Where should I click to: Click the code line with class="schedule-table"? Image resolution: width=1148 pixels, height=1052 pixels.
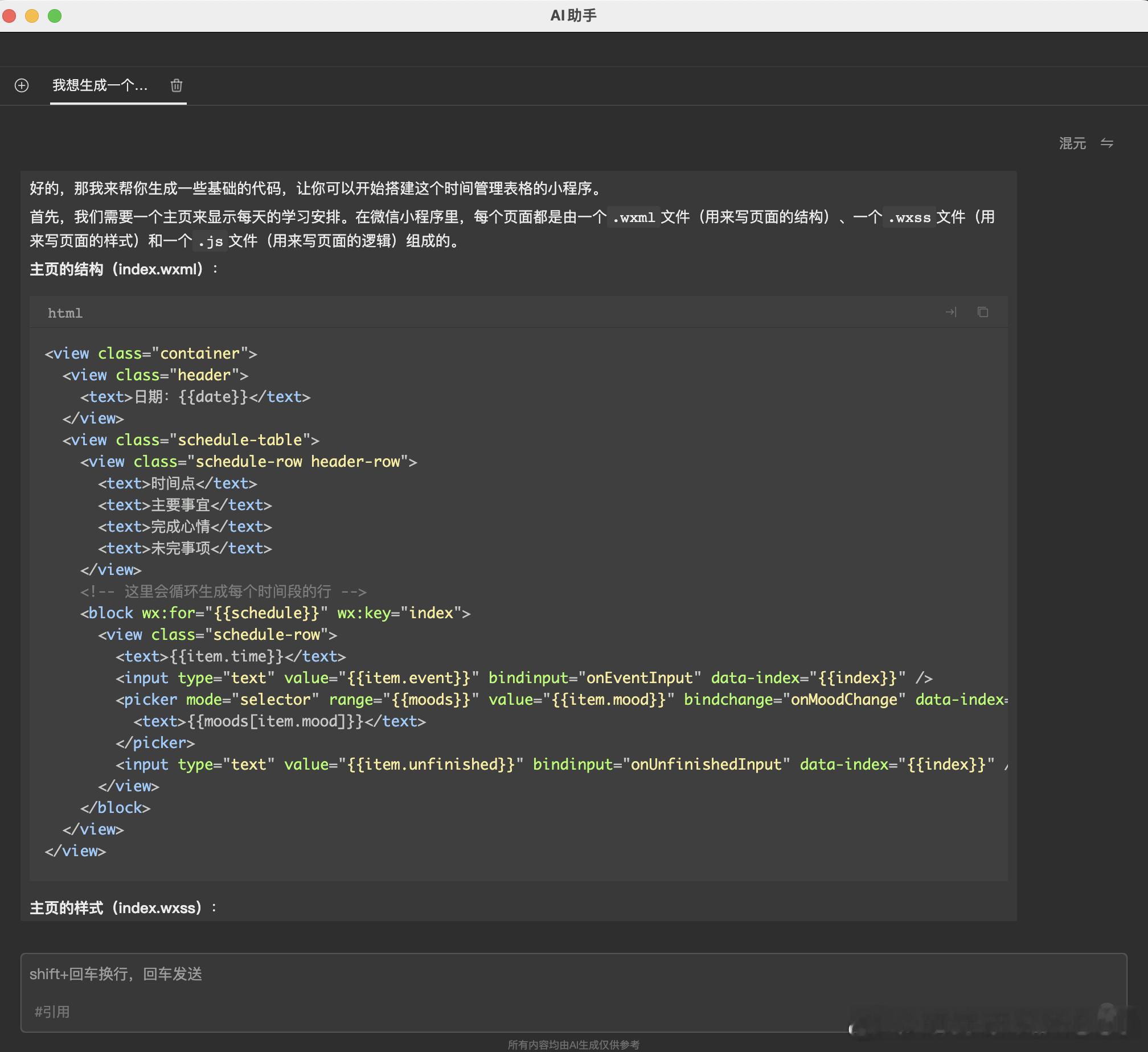(191, 440)
